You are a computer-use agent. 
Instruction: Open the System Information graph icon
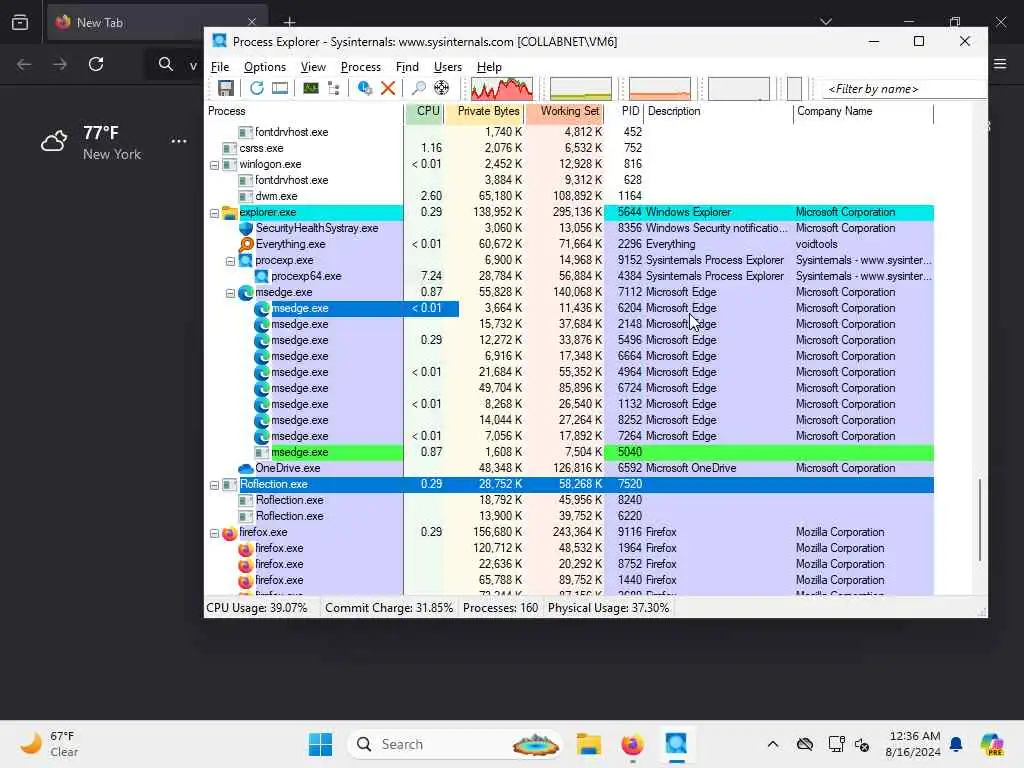point(311,88)
